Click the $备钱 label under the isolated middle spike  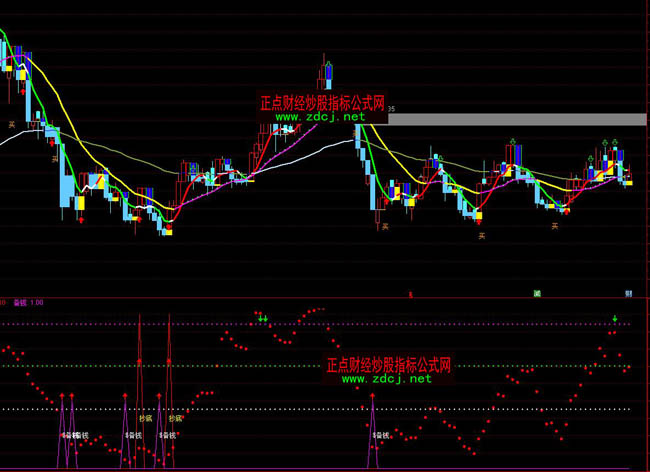(x=381, y=435)
